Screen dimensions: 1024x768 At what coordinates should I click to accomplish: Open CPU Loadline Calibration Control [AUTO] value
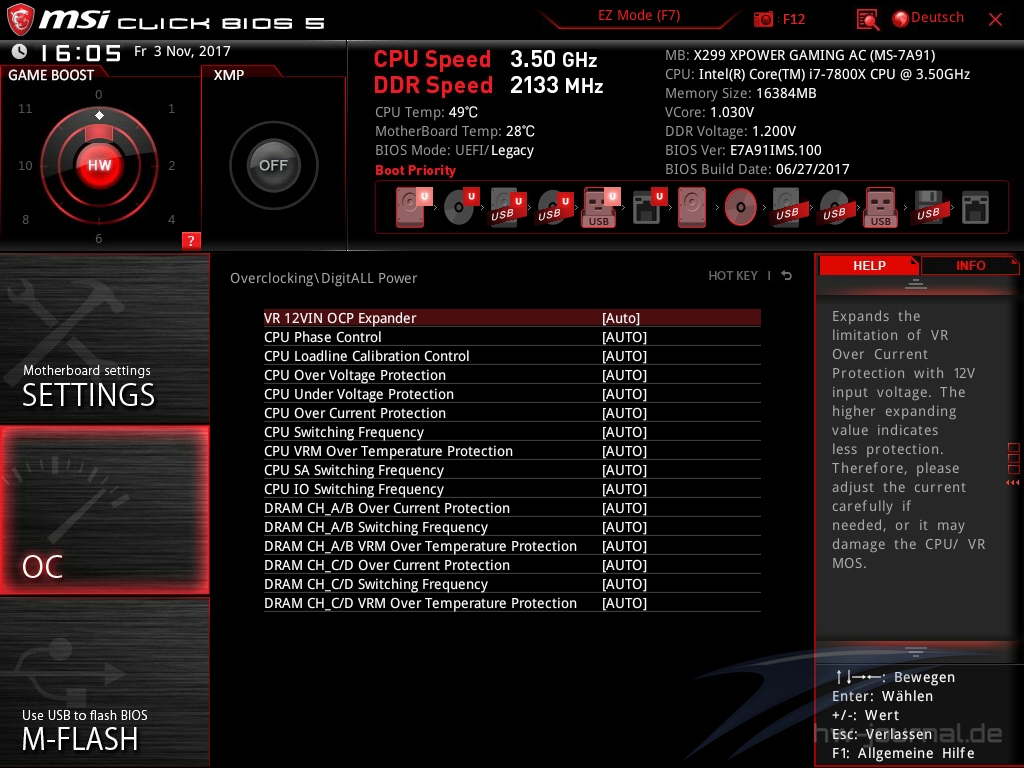[x=624, y=356]
